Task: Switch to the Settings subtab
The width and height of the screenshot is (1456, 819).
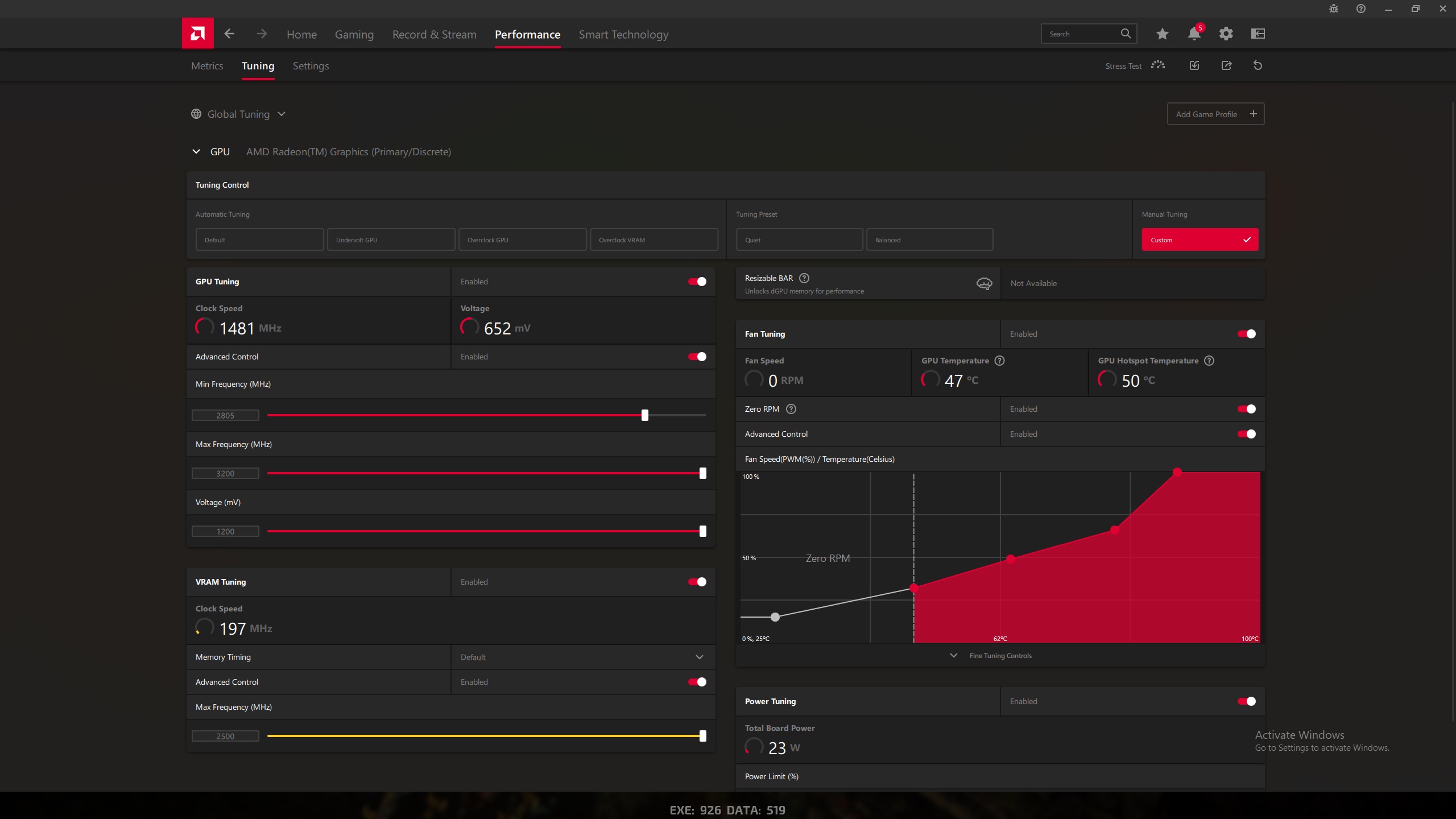Action: (311, 66)
